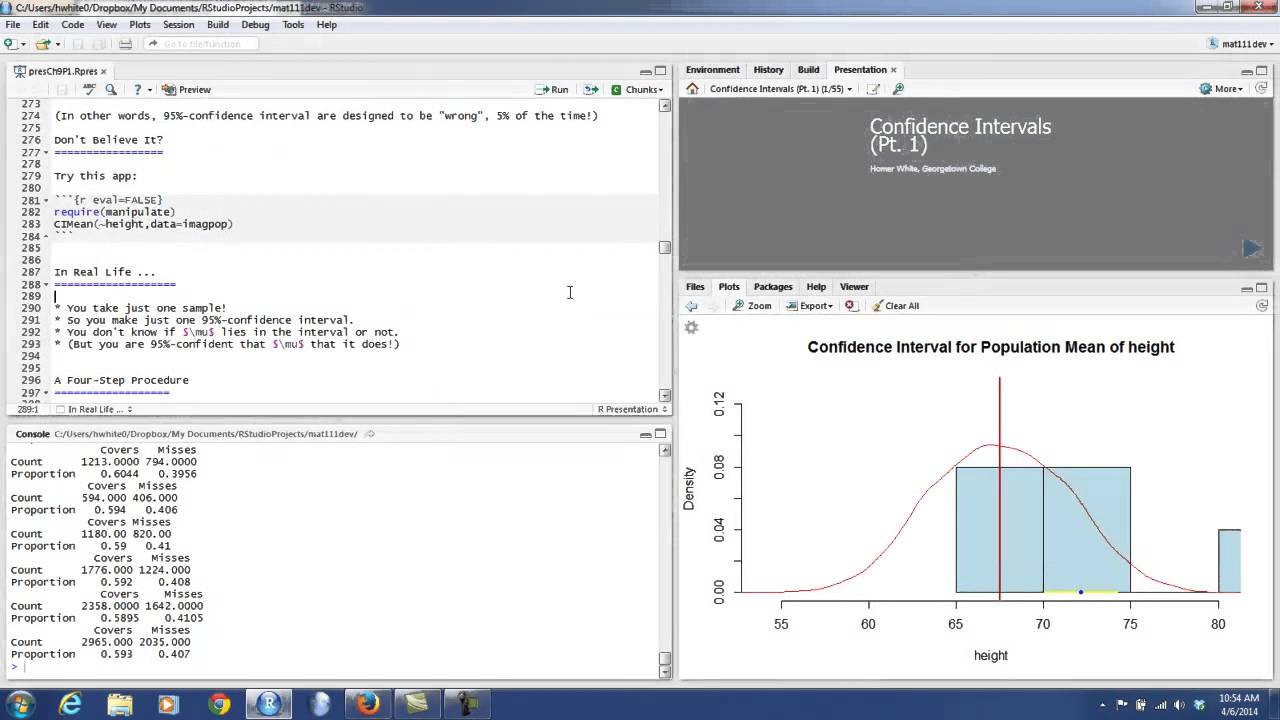Open the Debug menu

pyautogui.click(x=255, y=25)
